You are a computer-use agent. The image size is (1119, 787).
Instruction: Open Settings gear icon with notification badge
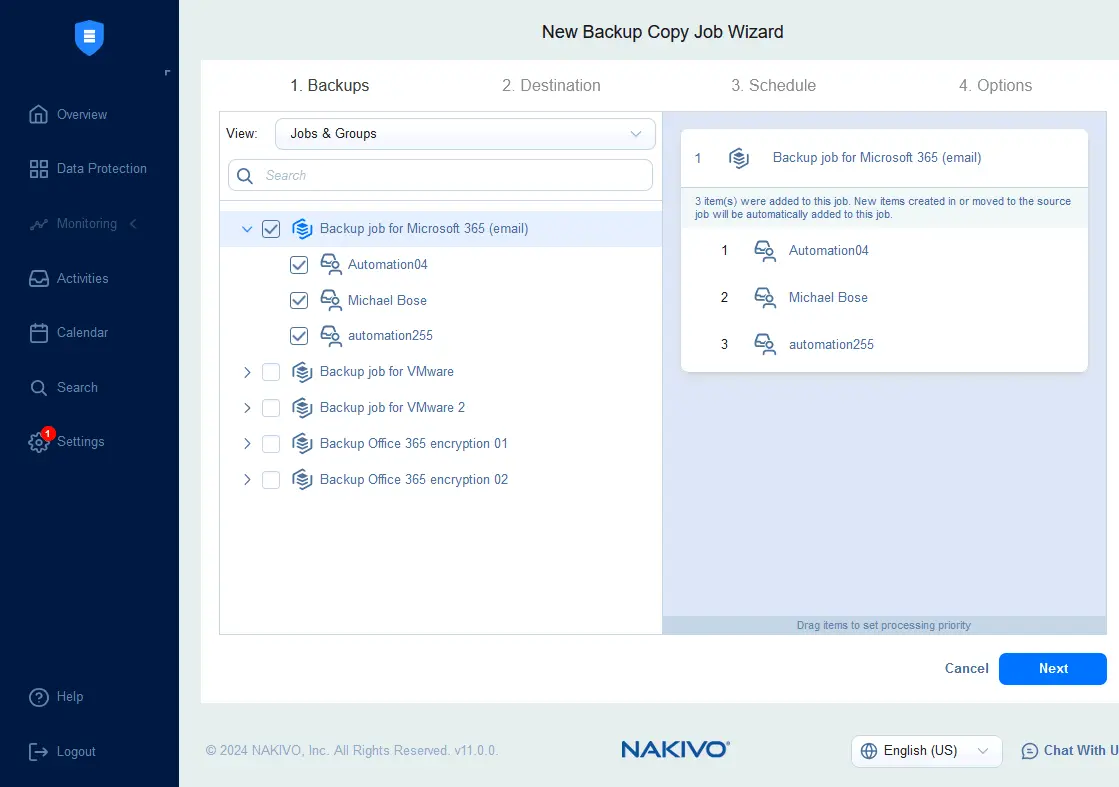39,441
